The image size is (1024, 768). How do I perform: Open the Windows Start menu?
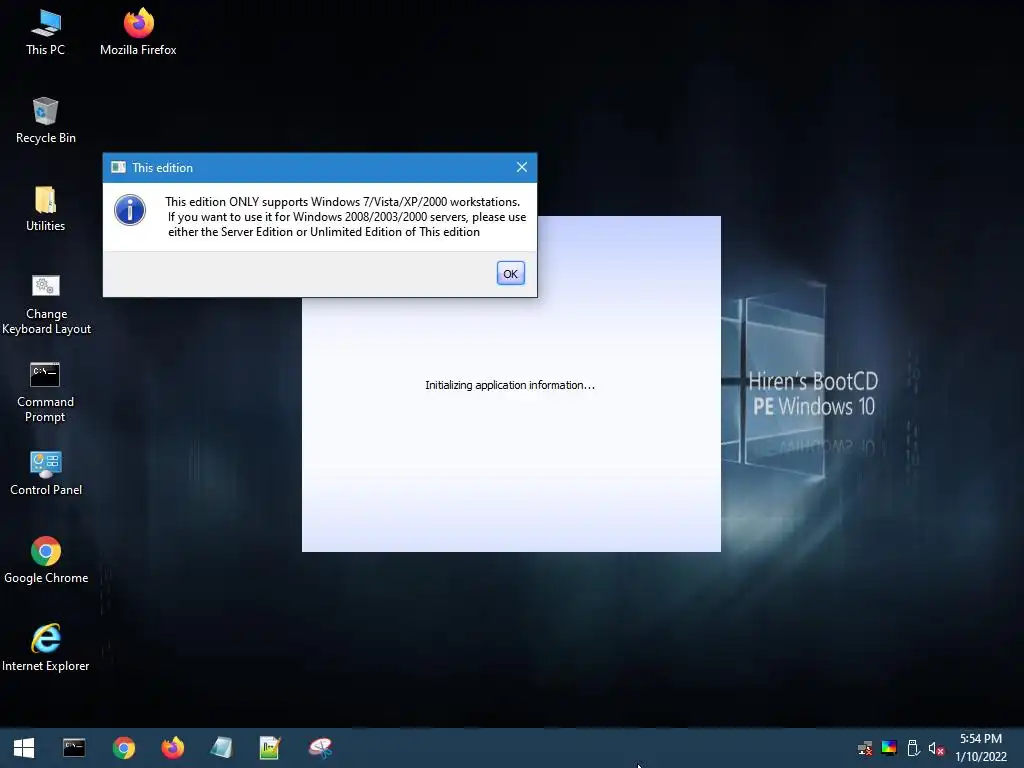click(24, 748)
